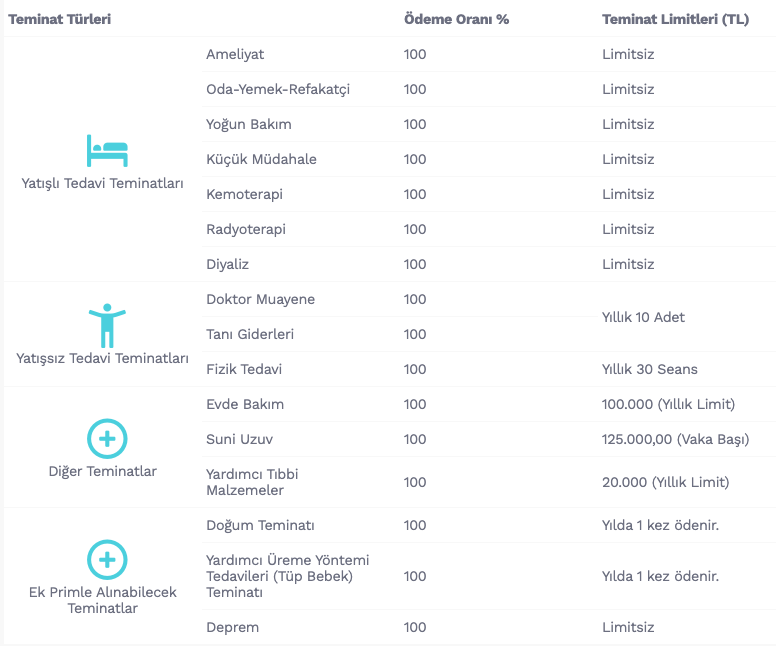Click the Teminat Türleri column header
The width and height of the screenshot is (776, 646).
(59, 19)
